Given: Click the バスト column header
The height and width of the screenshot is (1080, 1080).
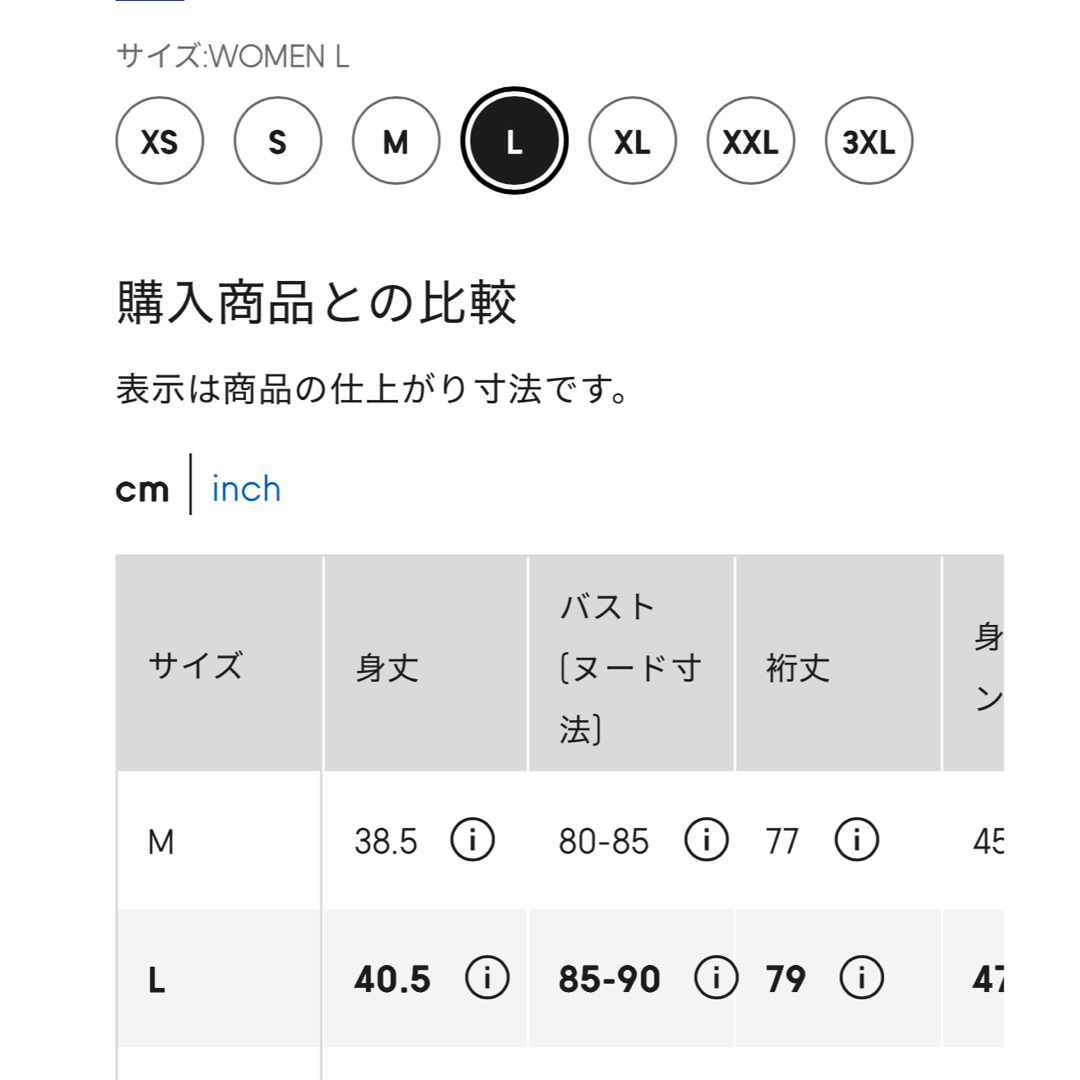Looking at the screenshot, I should [631, 664].
